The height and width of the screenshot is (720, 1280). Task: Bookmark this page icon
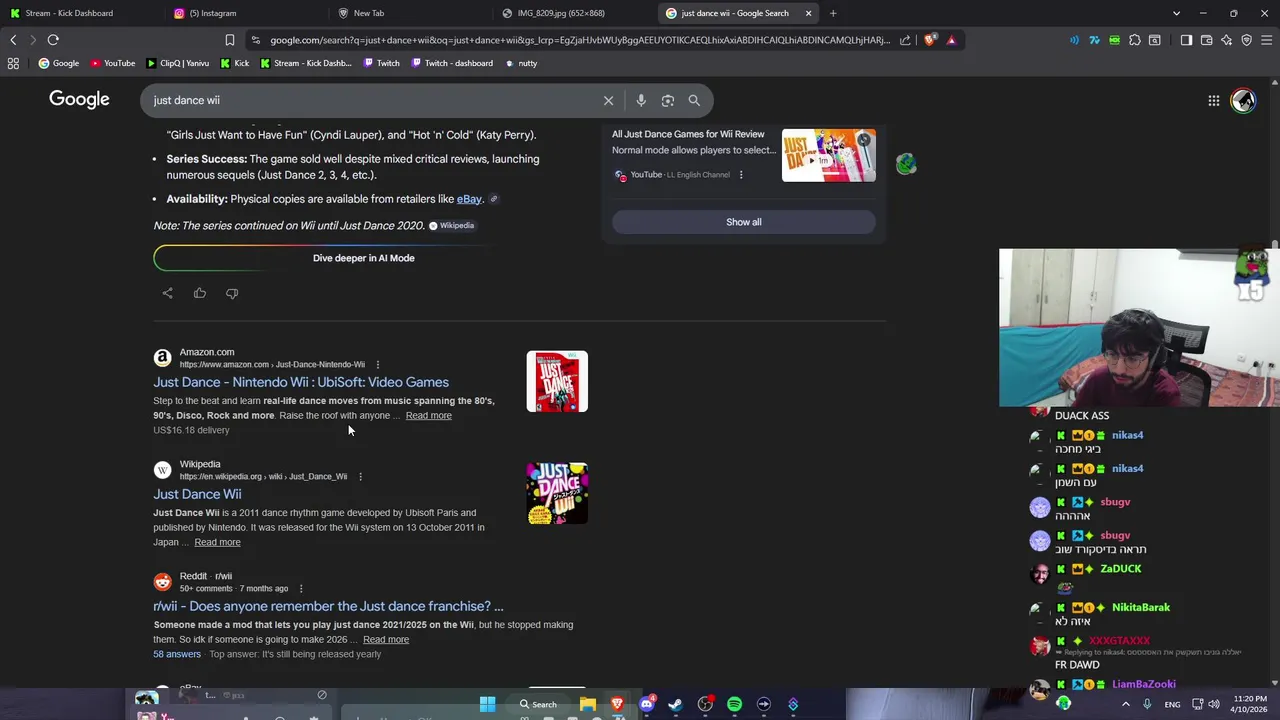229,40
